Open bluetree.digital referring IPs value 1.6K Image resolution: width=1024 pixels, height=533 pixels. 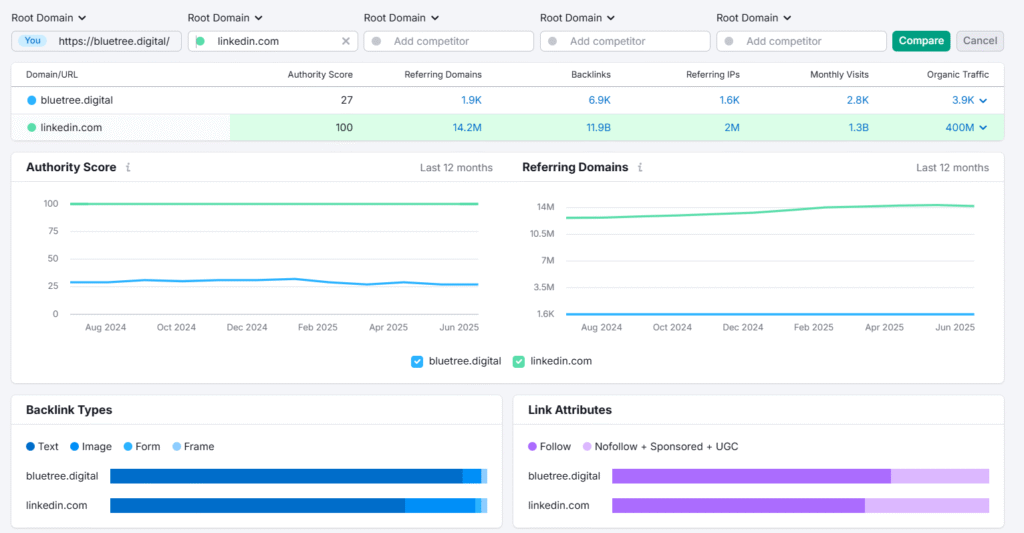[729, 100]
